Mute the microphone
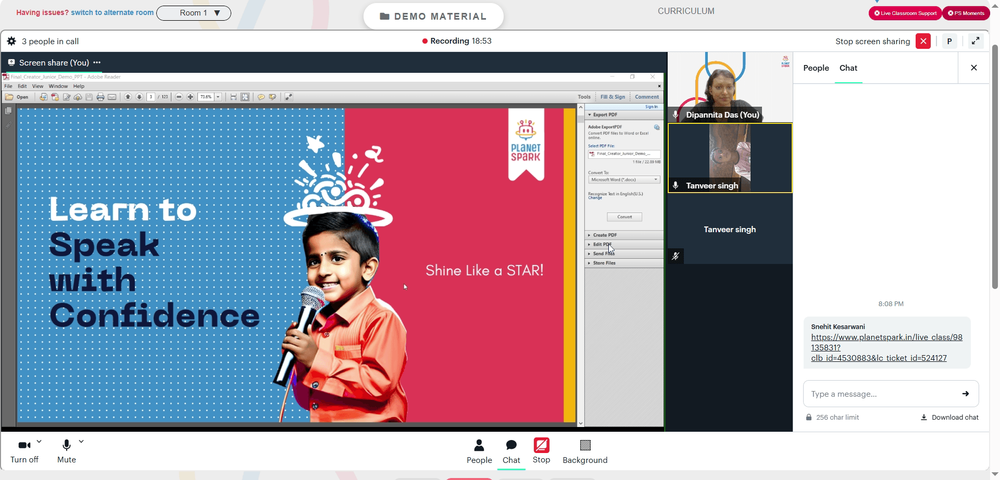Image resolution: width=1000 pixels, height=480 pixels. (x=66, y=445)
